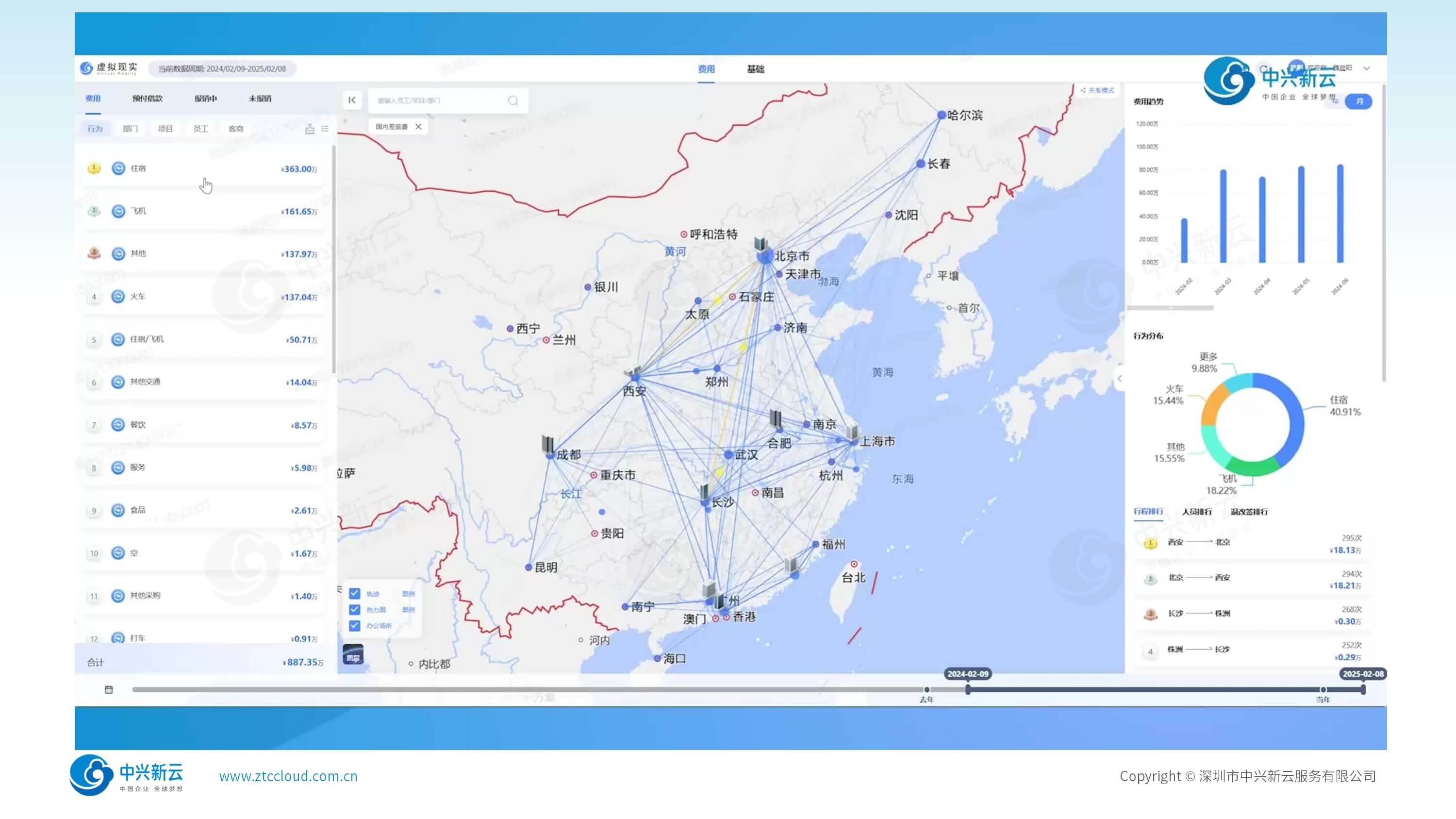
Task: Click the 食品 category icon
Action: click(117, 510)
